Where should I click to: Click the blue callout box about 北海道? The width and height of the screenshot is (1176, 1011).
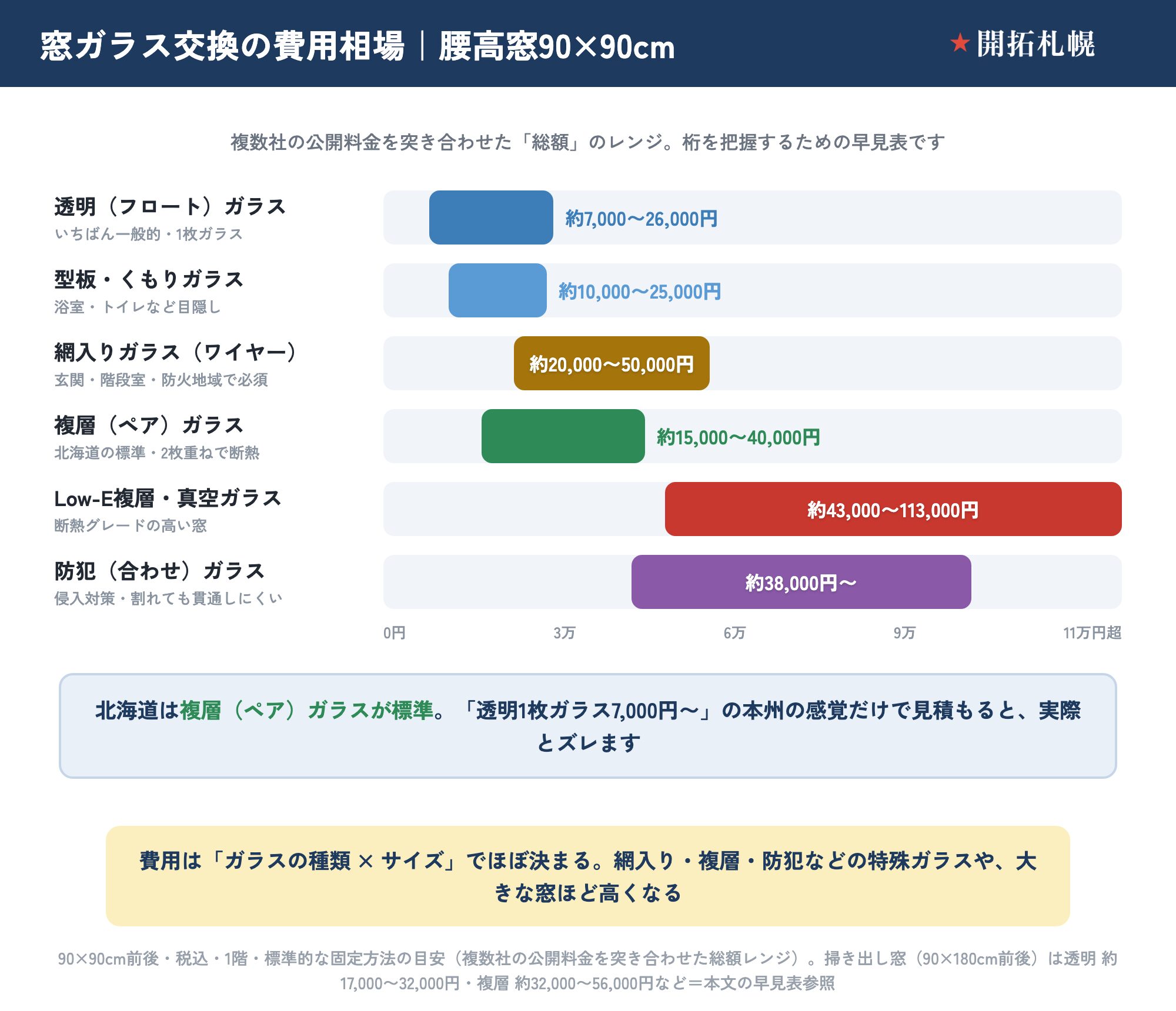(588, 726)
